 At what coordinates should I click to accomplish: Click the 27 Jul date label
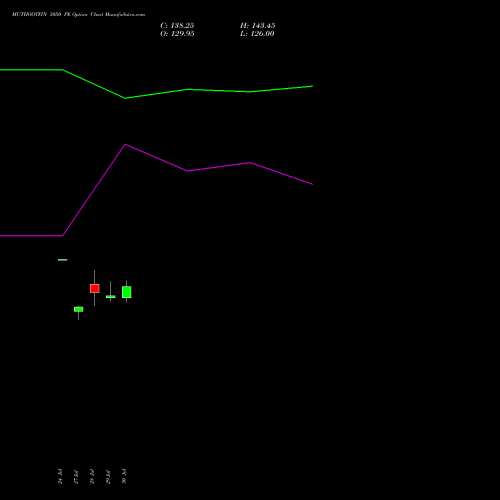click(76, 476)
